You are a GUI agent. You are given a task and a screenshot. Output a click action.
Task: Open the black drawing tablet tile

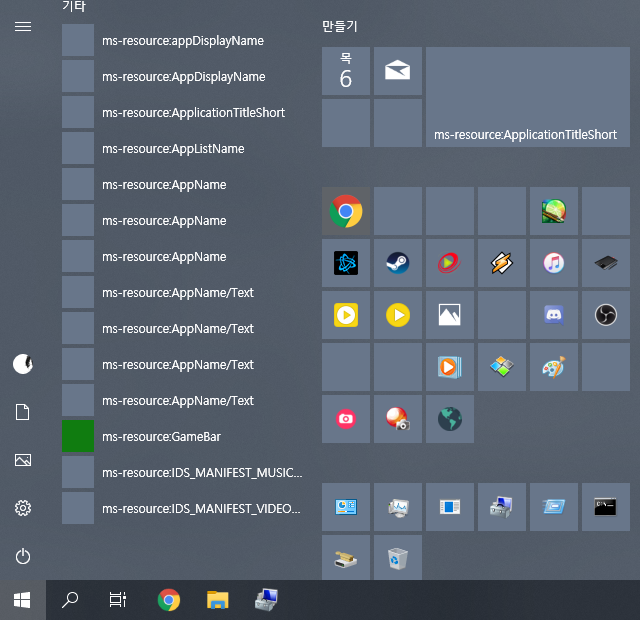[x=606, y=263]
